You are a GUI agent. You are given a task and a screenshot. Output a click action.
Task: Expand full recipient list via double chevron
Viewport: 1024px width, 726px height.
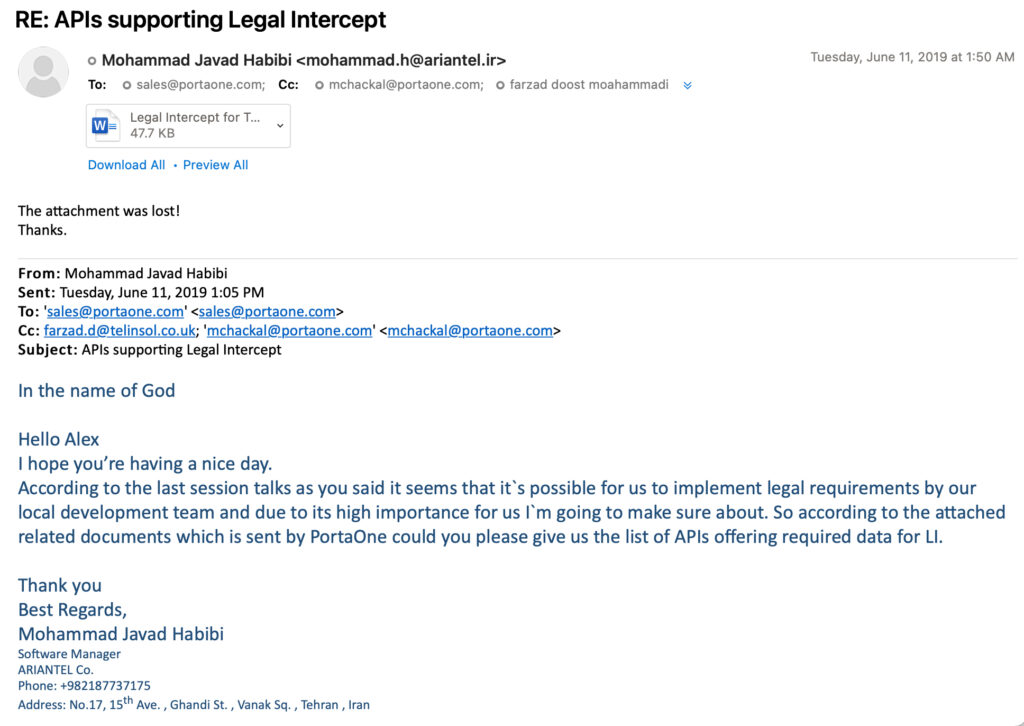[x=687, y=85]
